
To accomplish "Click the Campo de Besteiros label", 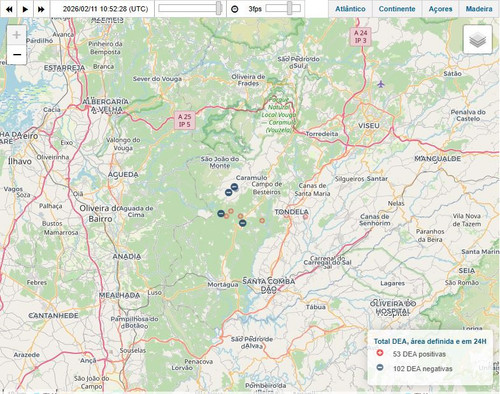I will click(x=267, y=188).
